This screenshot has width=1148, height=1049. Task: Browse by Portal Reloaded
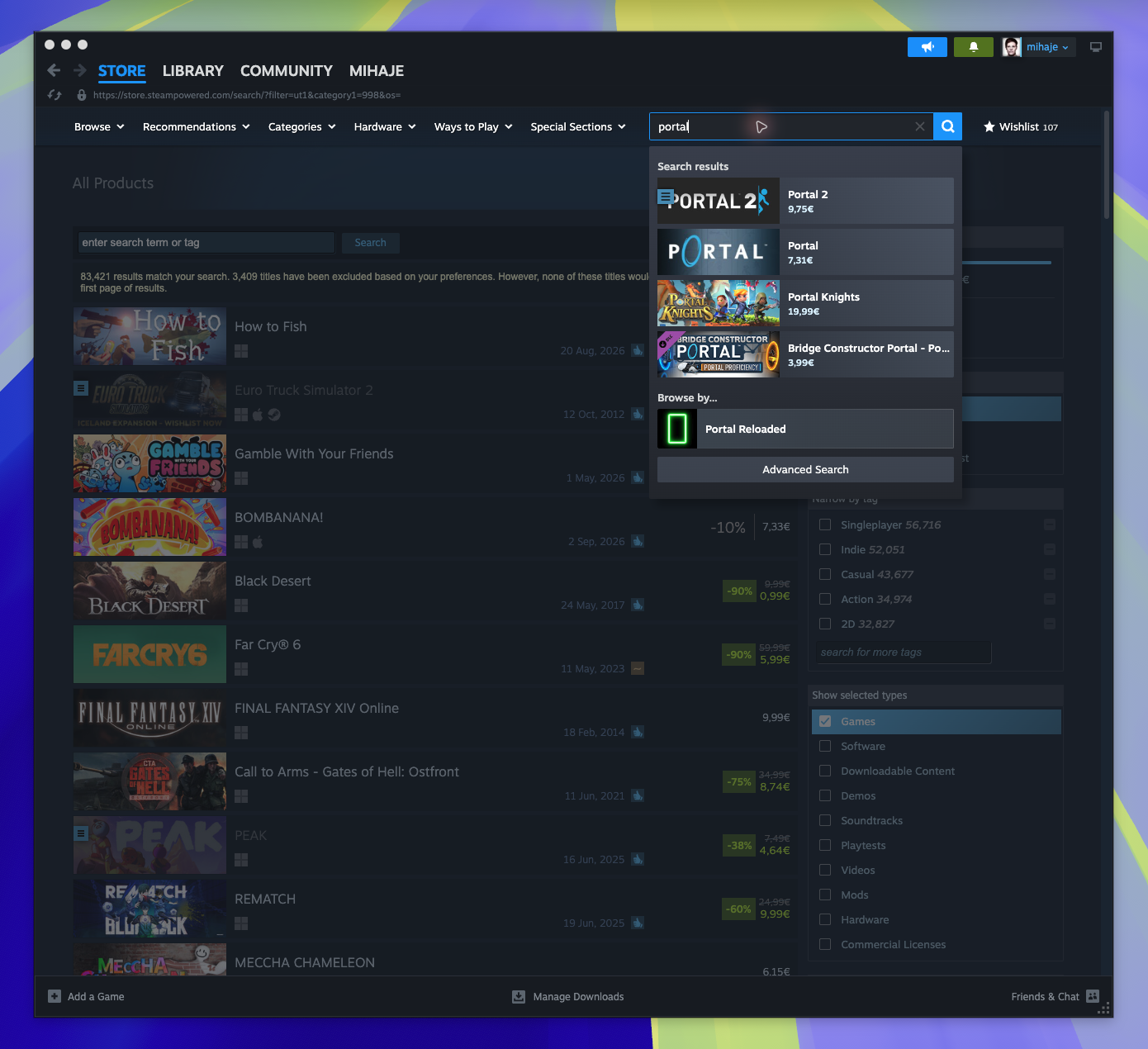(805, 429)
